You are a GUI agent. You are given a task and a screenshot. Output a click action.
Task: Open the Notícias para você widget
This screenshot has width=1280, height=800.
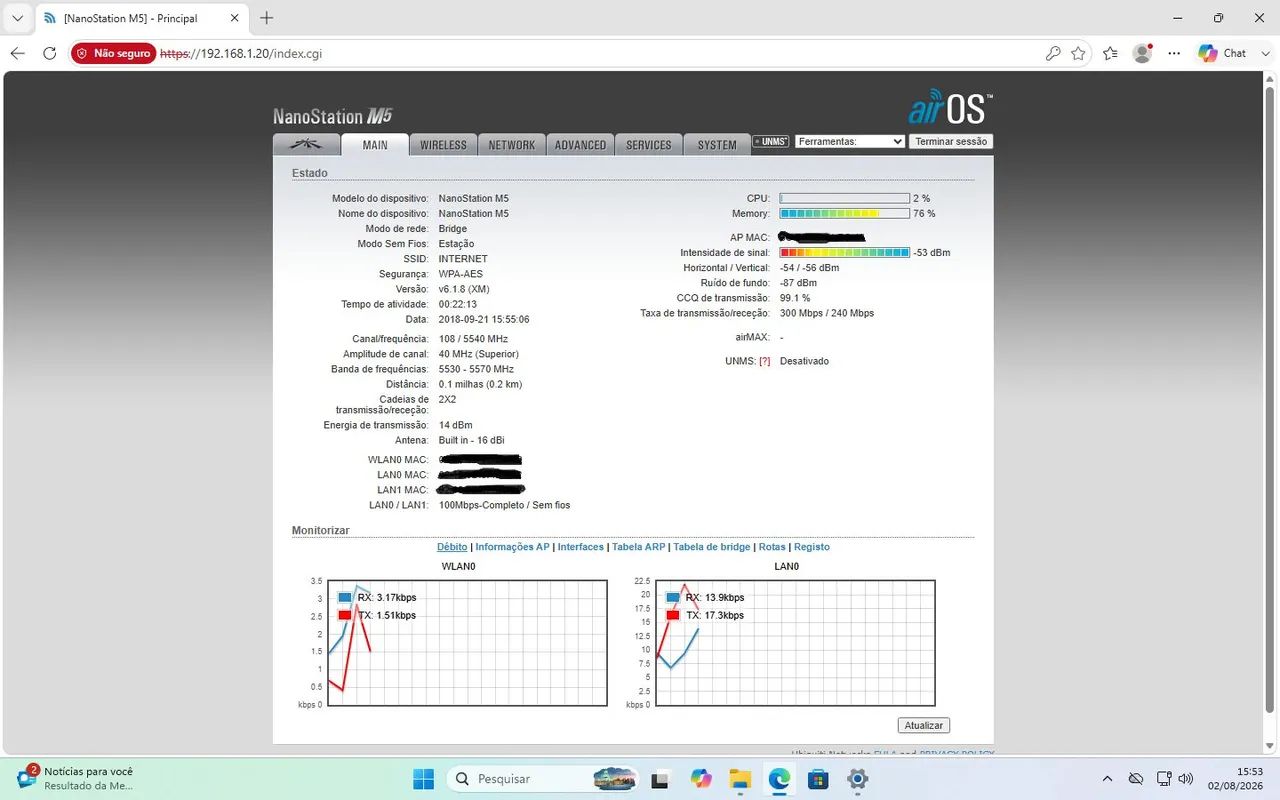[75, 779]
